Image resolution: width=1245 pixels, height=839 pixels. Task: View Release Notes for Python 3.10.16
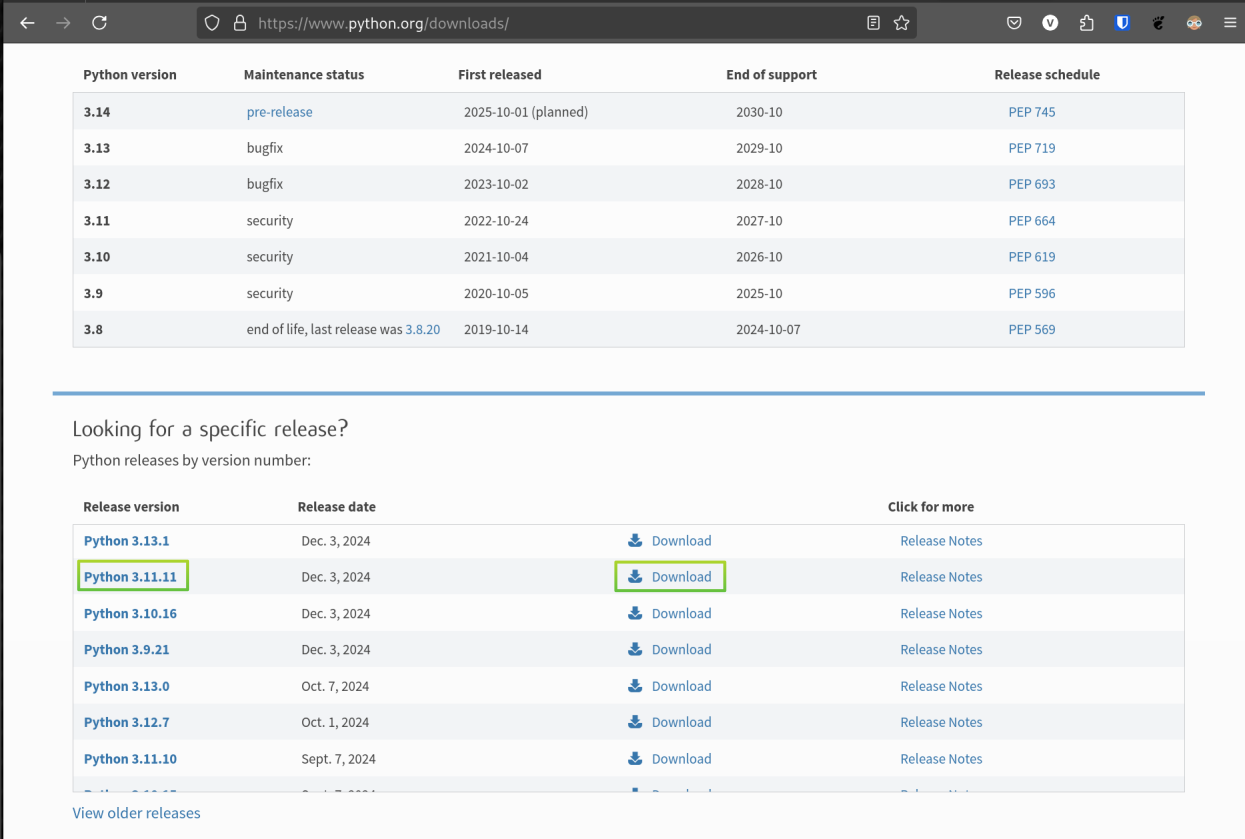(x=941, y=613)
